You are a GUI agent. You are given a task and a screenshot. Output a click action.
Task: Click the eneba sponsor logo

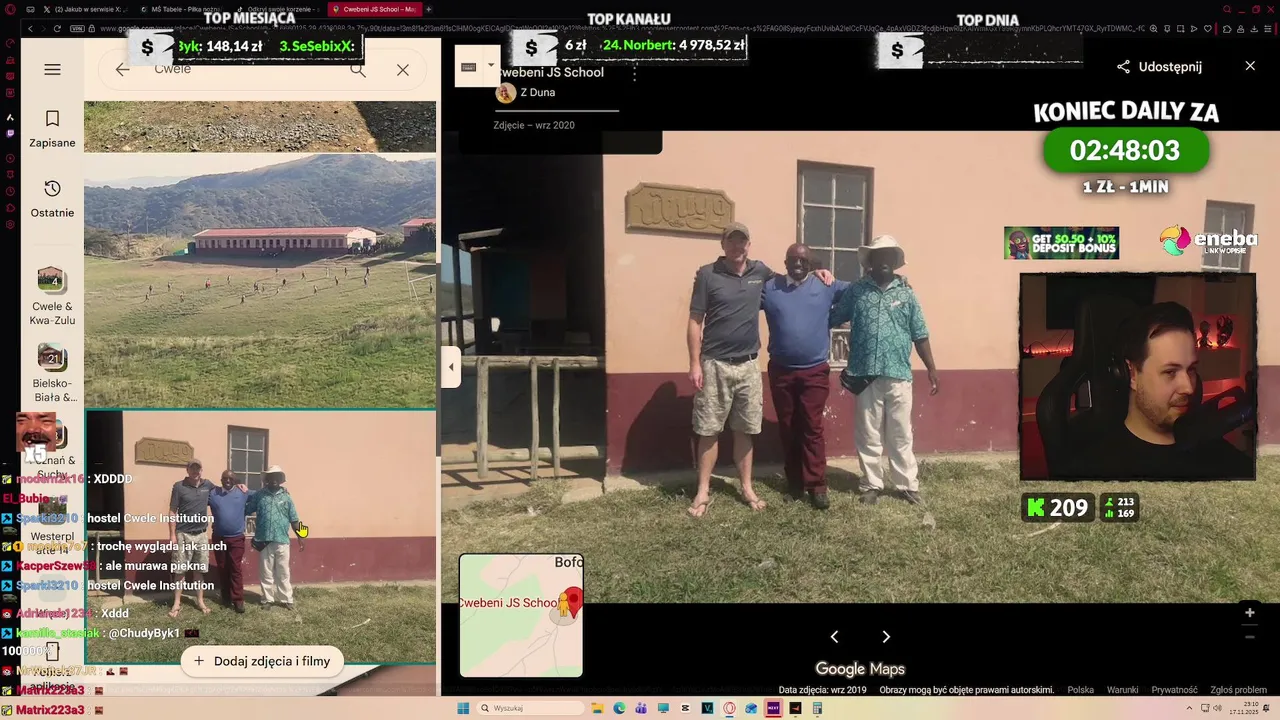[1208, 241]
